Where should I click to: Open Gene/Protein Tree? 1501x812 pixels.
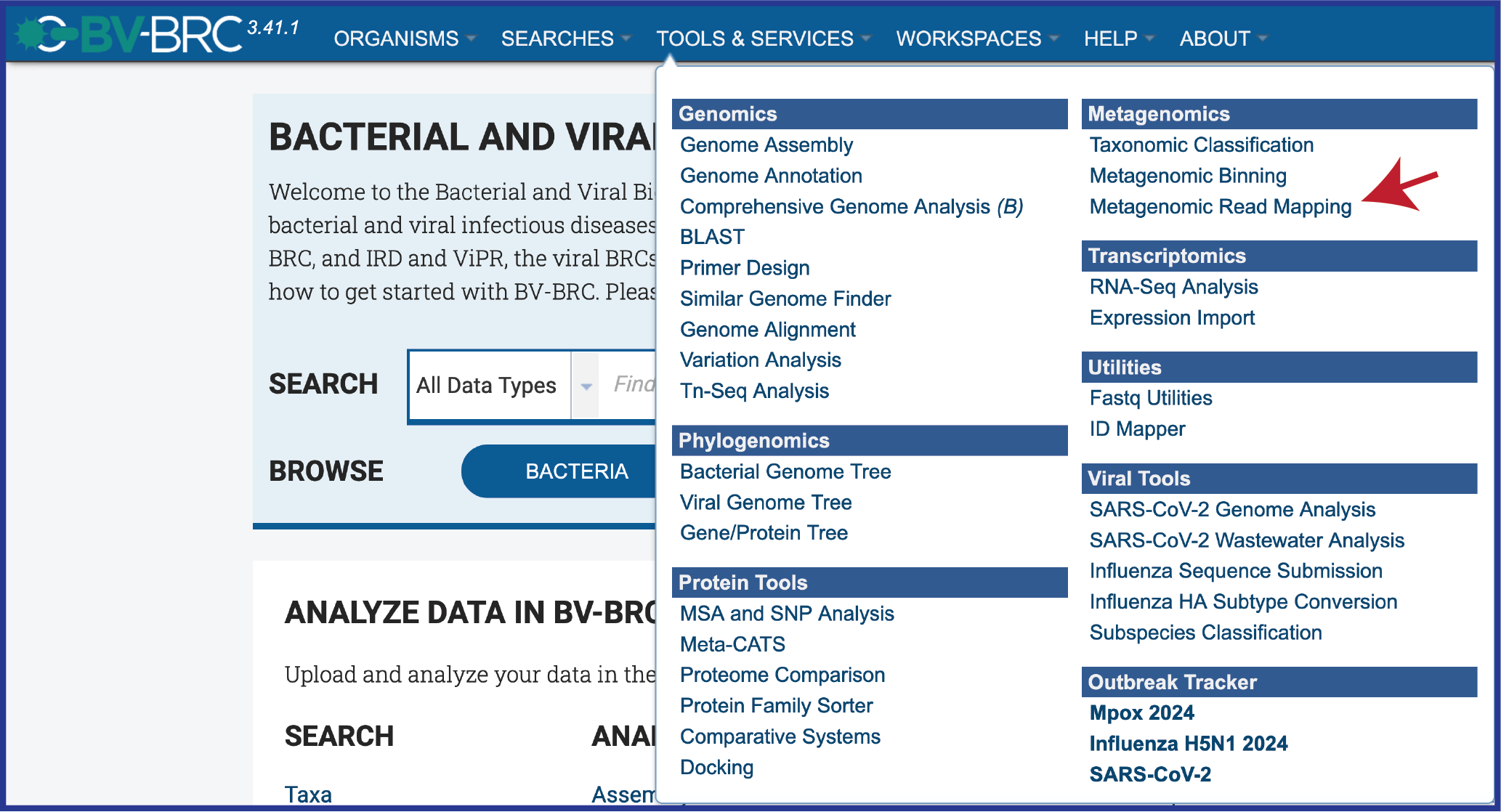(764, 533)
